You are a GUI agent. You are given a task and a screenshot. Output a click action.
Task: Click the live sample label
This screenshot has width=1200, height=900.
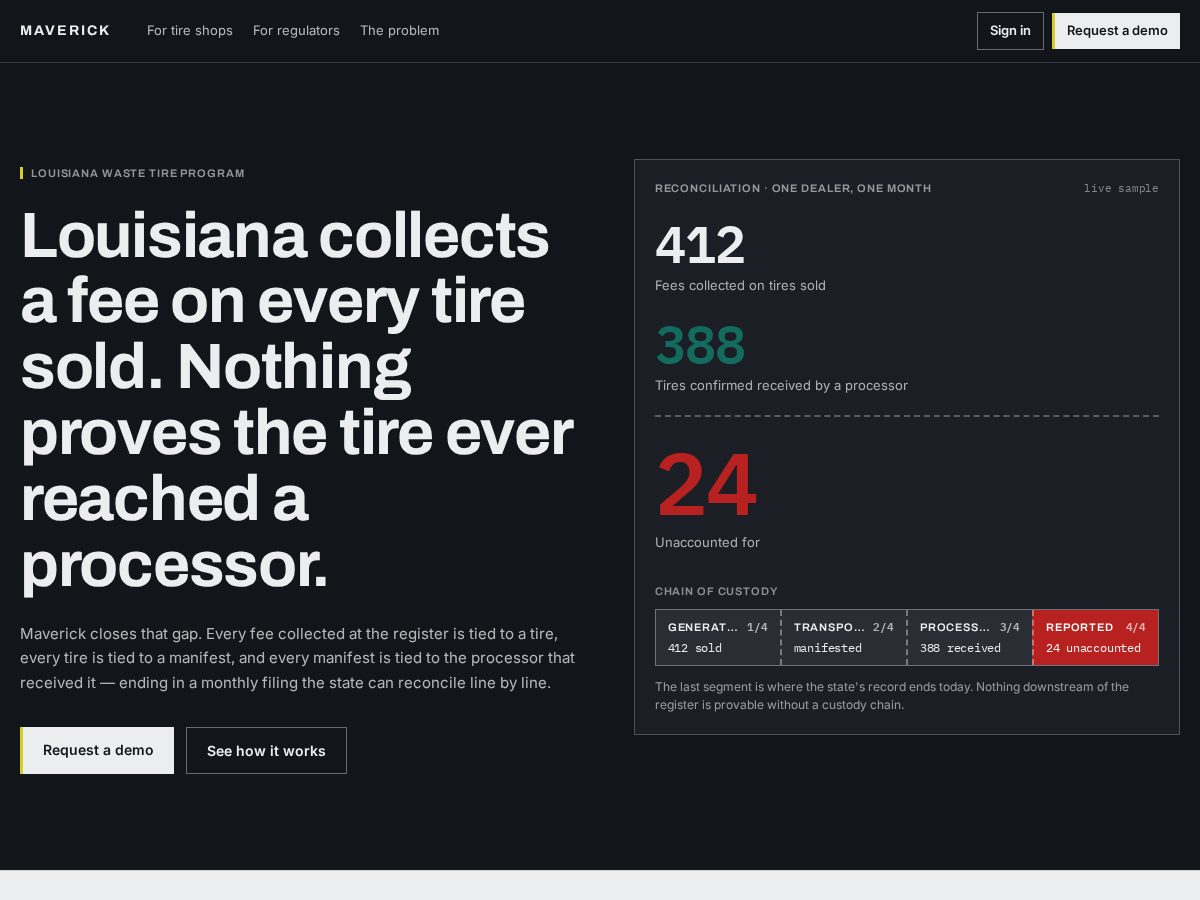pyautogui.click(x=1121, y=188)
